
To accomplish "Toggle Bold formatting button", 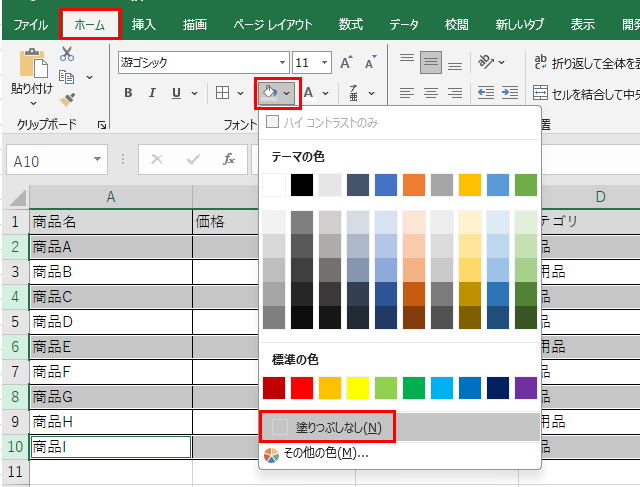I will (x=128, y=93).
